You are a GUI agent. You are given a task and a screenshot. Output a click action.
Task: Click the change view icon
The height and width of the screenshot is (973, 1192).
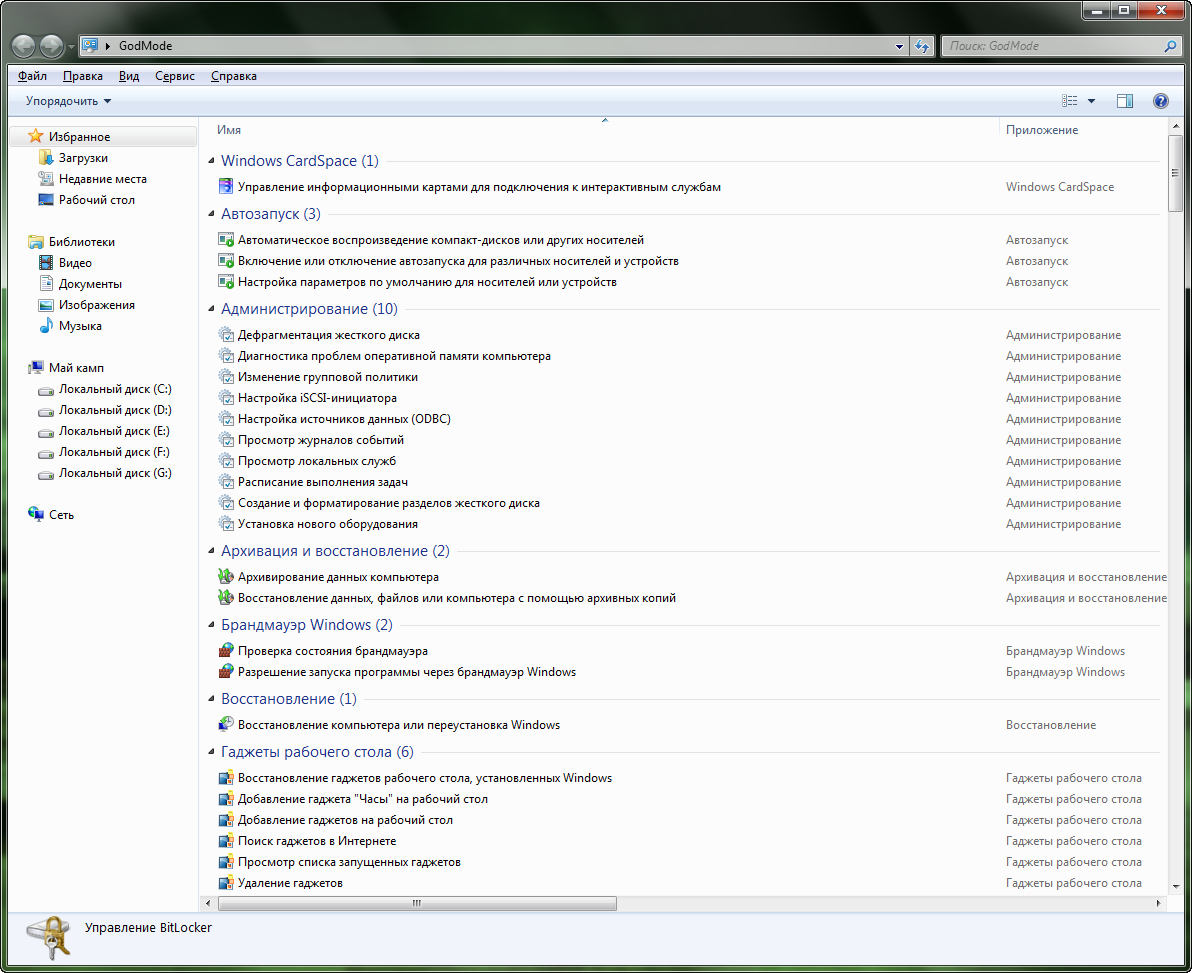tap(1070, 101)
